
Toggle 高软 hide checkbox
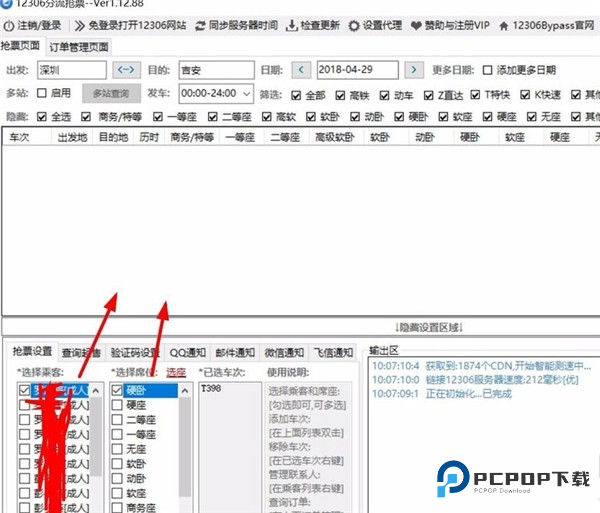(x=267, y=117)
